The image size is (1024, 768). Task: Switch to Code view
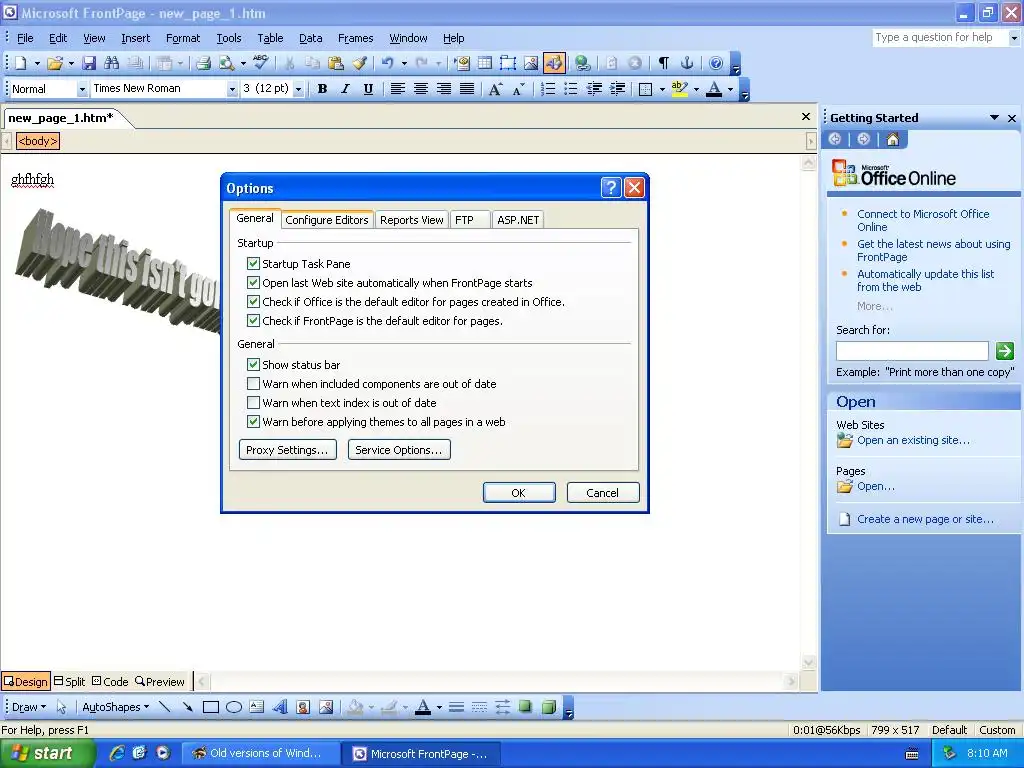tap(110, 682)
